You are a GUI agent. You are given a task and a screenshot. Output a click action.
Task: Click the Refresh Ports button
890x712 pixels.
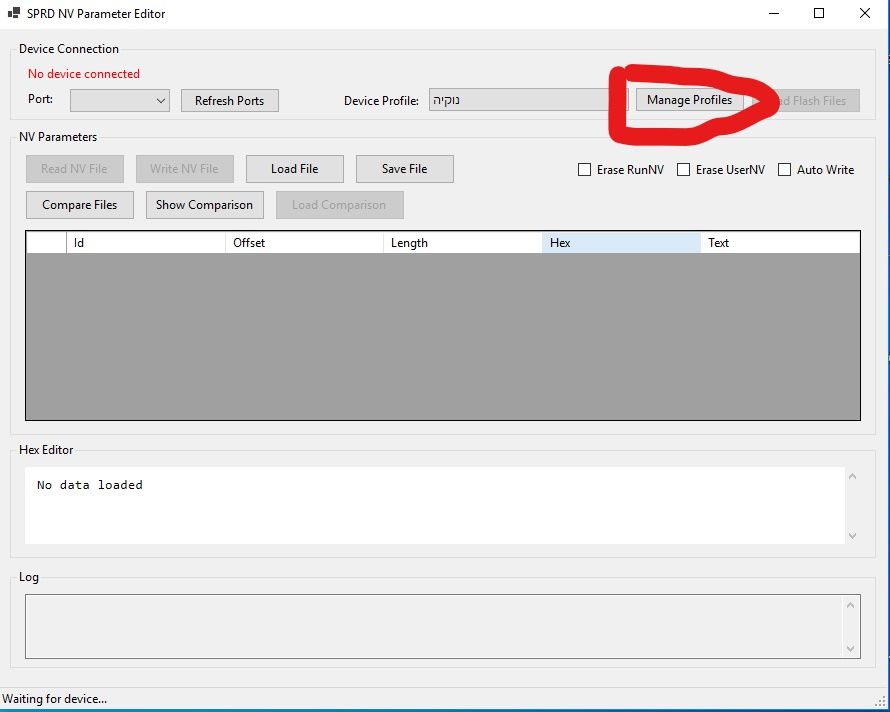tap(229, 100)
